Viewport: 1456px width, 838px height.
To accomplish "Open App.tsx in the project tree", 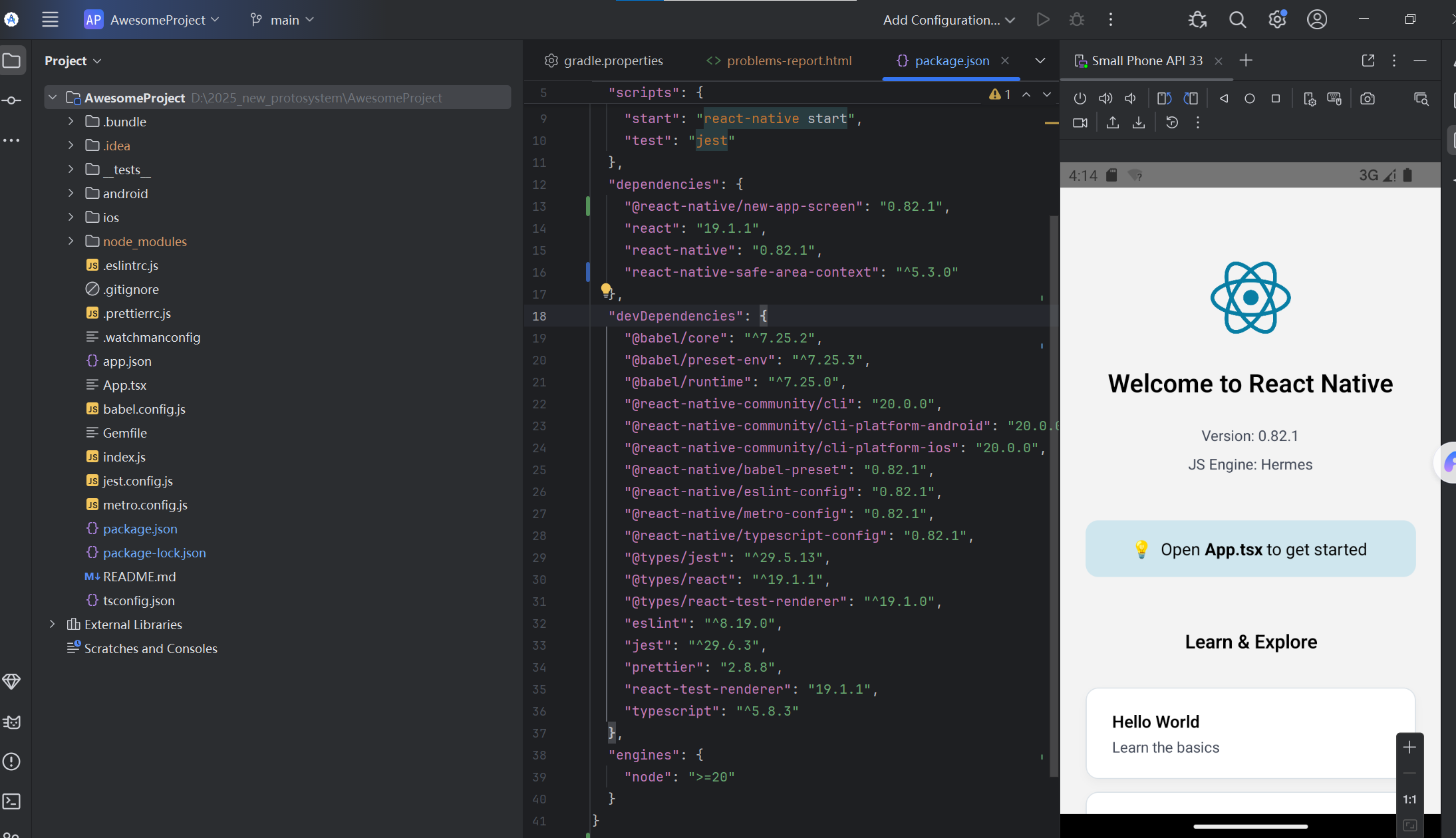I will pyautogui.click(x=124, y=385).
